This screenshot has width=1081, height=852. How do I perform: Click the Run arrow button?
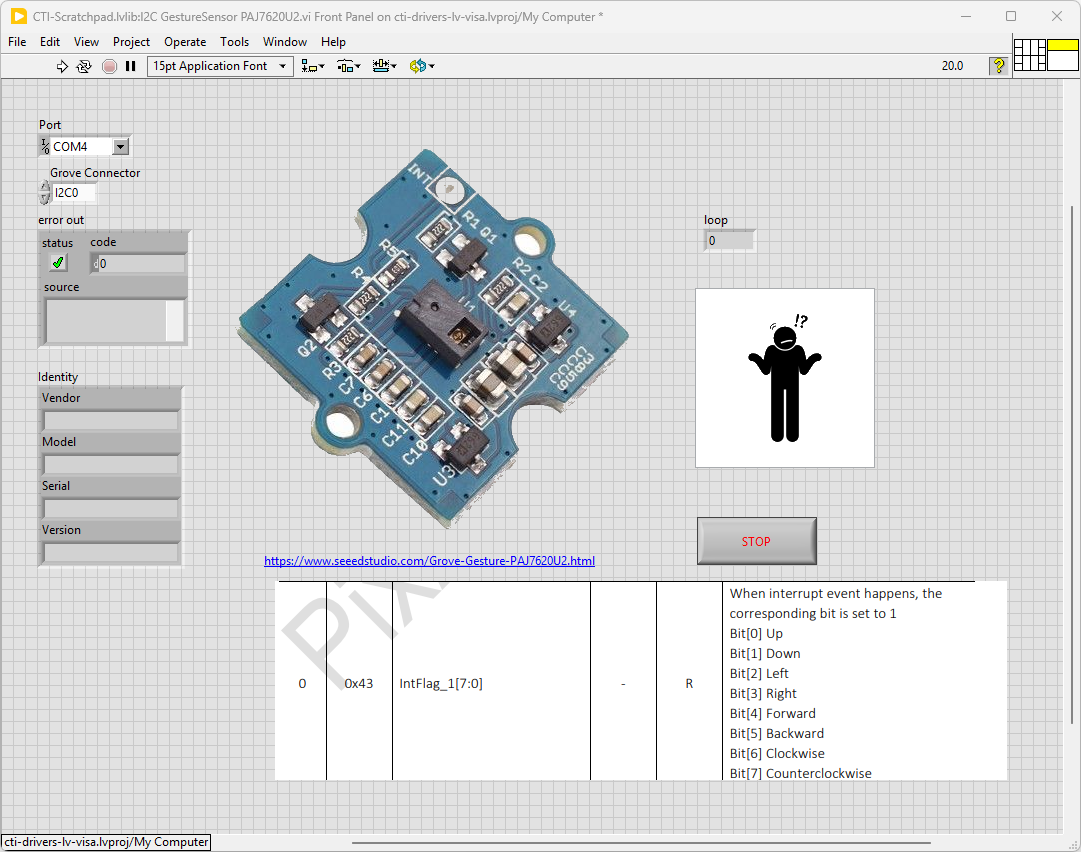click(x=62, y=66)
